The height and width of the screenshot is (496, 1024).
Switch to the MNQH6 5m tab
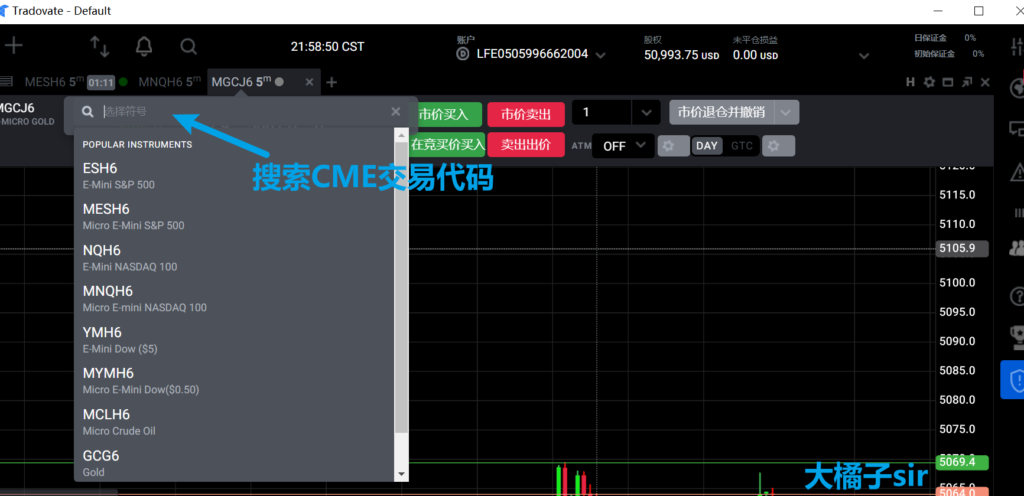coord(169,82)
